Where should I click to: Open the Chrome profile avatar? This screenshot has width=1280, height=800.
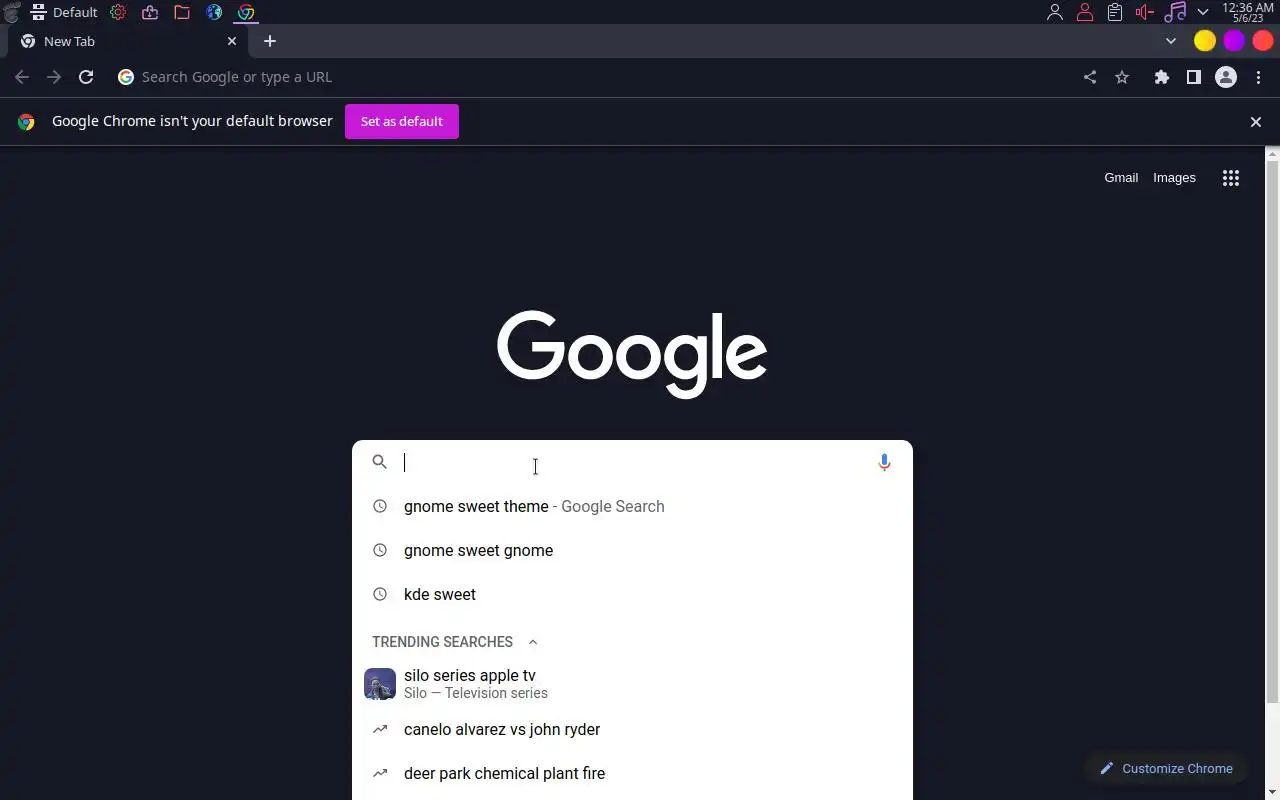(x=1226, y=77)
